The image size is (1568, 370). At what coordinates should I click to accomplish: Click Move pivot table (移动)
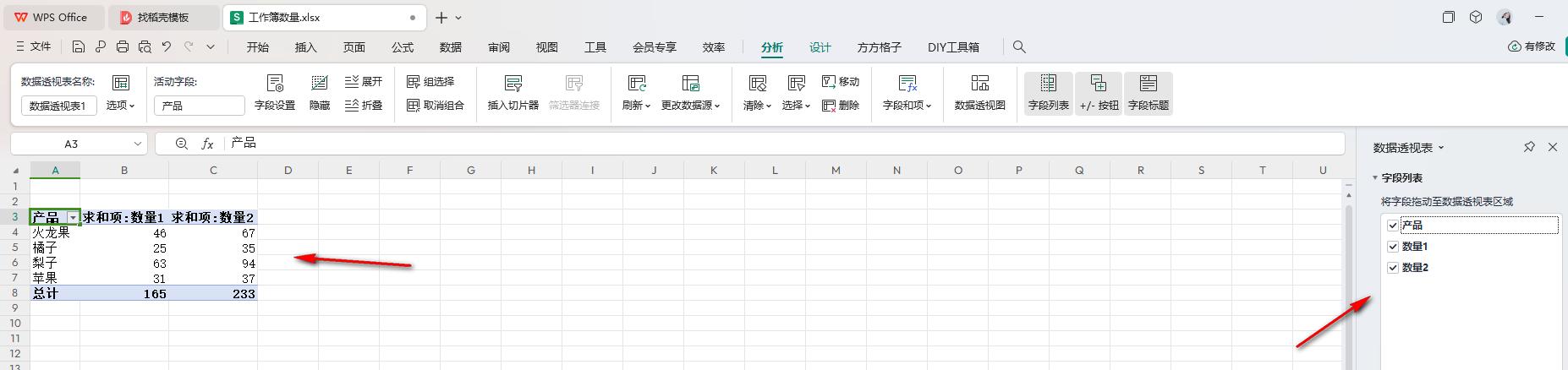pos(841,82)
